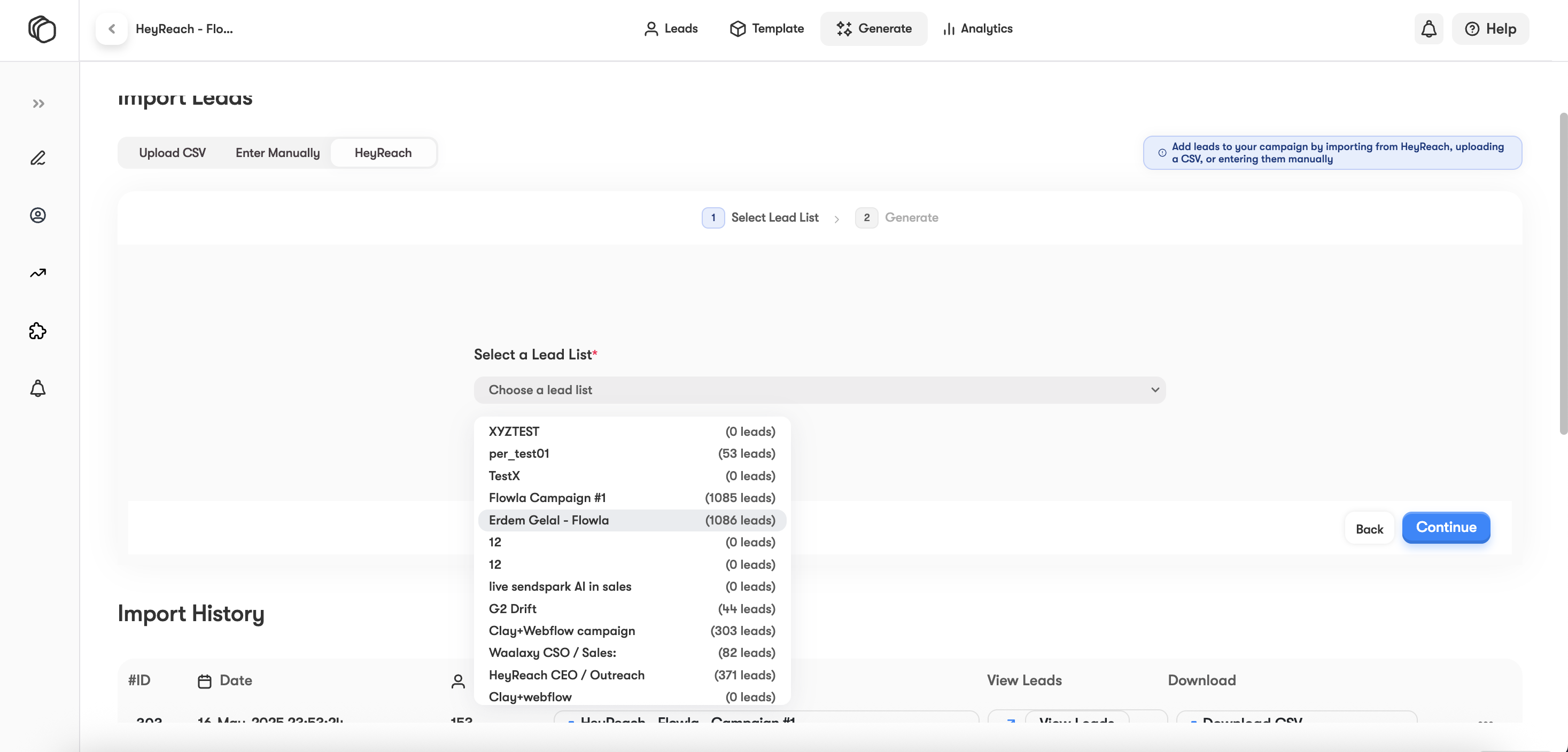Open the pen edit sidebar icon
Image resolution: width=1568 pixels, height=752 pixels.
tap(38, 158)
